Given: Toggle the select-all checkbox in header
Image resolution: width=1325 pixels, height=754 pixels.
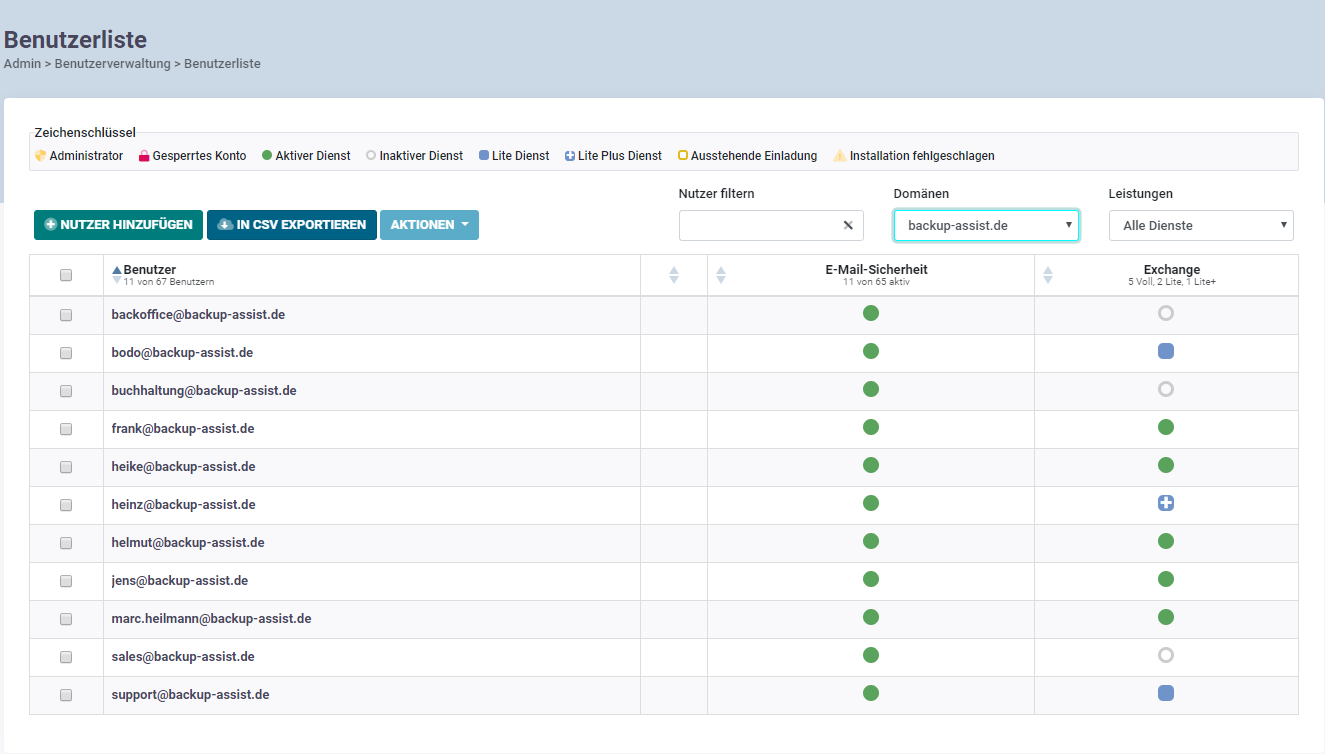Looking at the screenshot, I should pos(66,275).
